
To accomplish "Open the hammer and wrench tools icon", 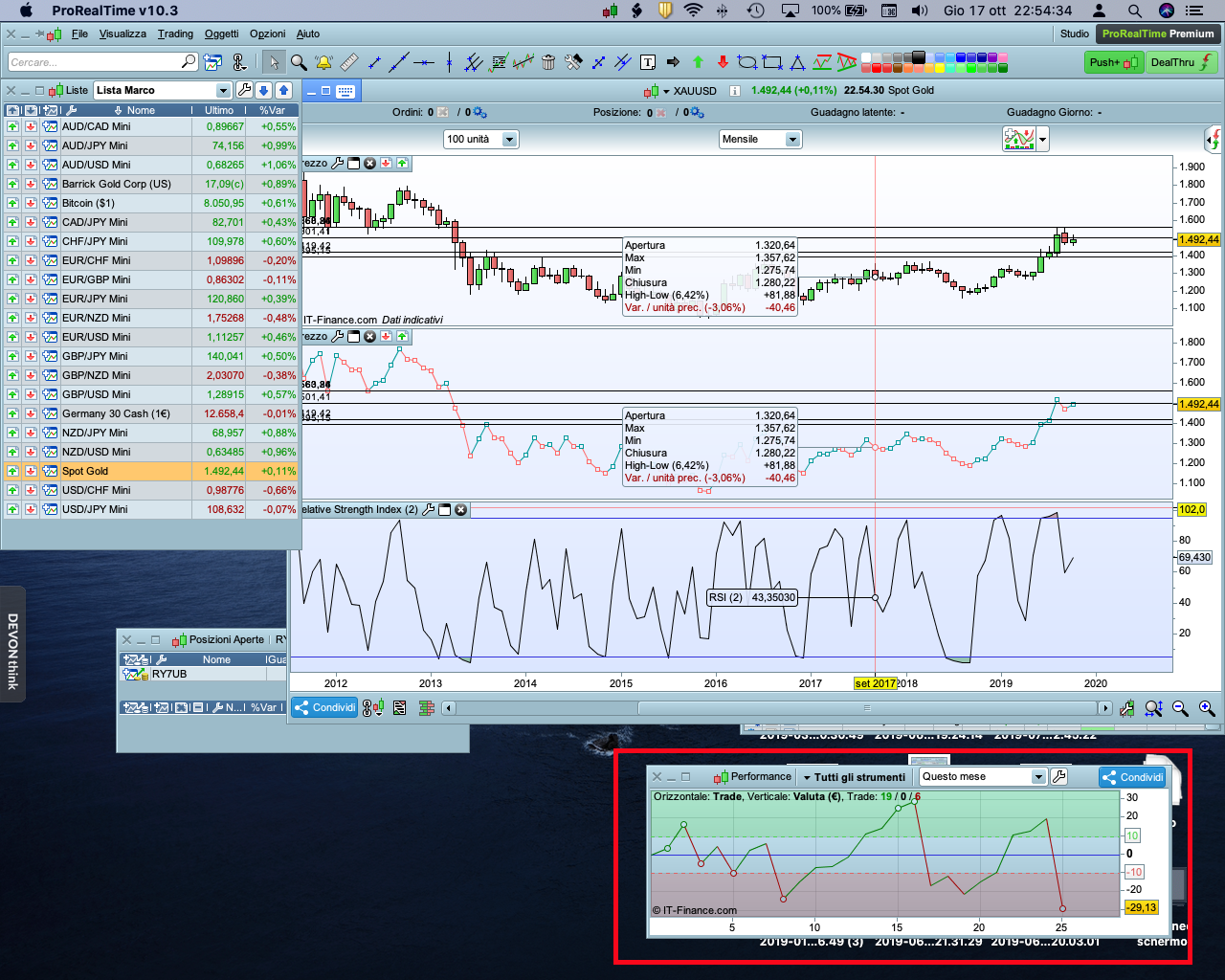I will 573,62.
